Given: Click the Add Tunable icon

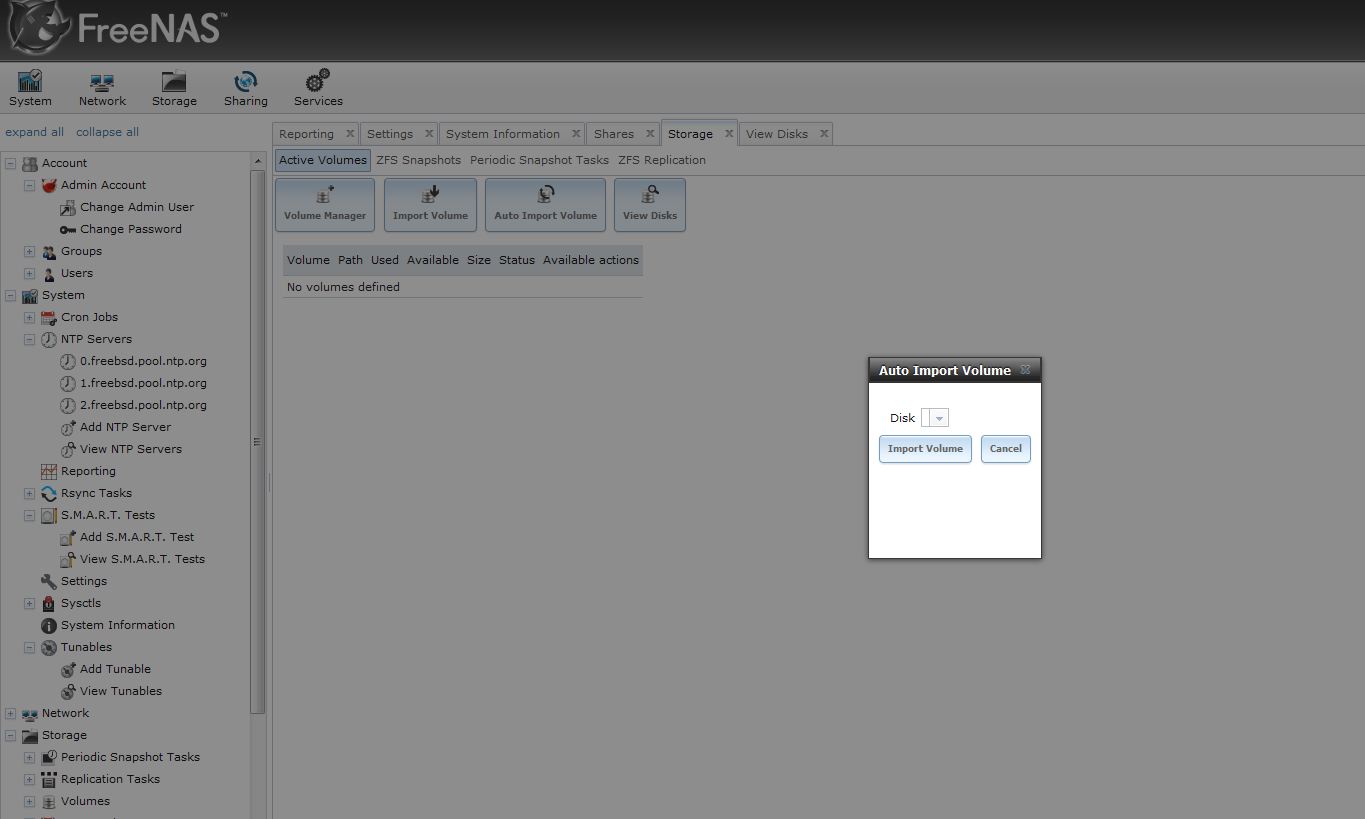Looking at the screenshot, I should click(x=67, y=669).
